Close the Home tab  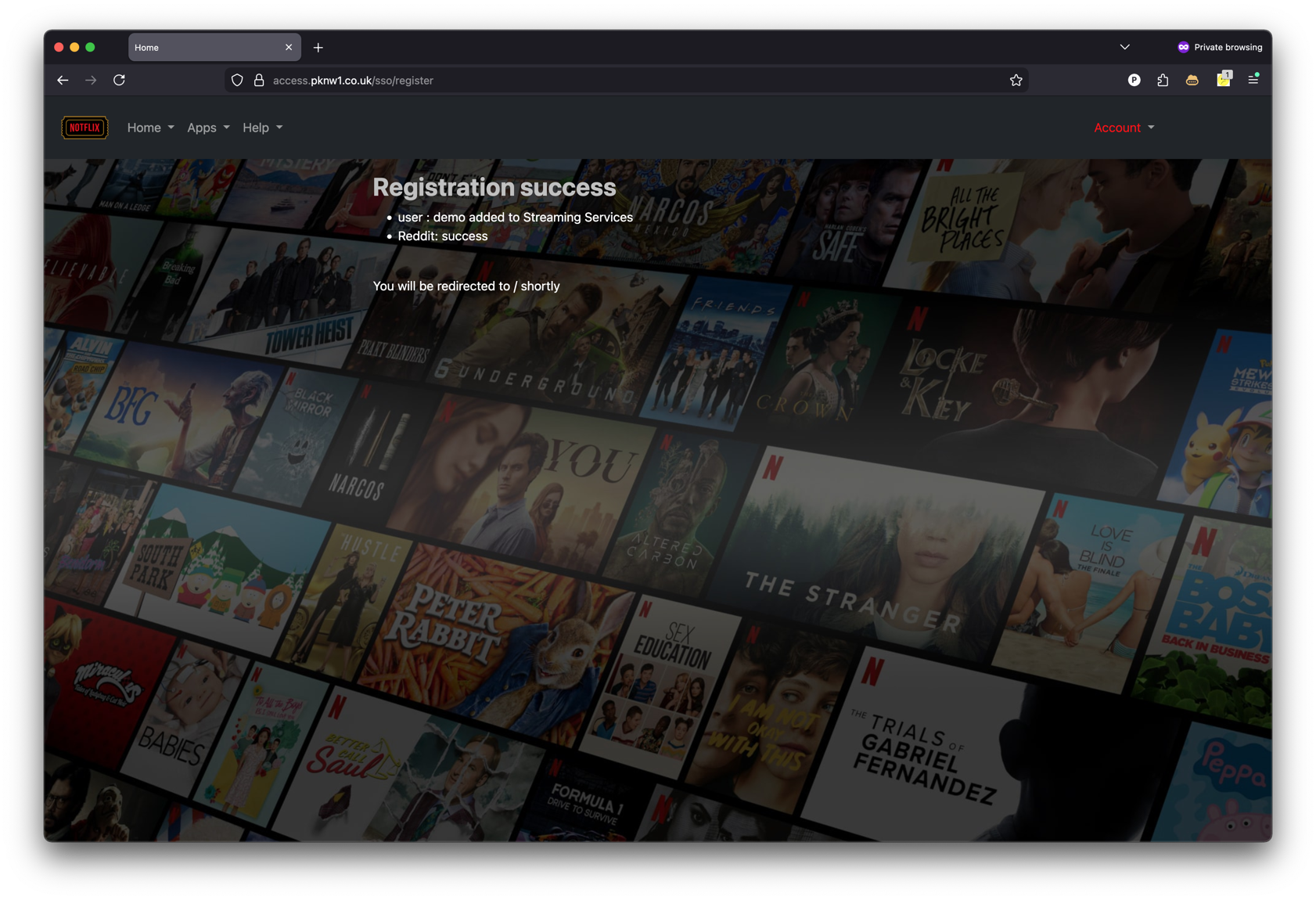(x=289, y=48)
